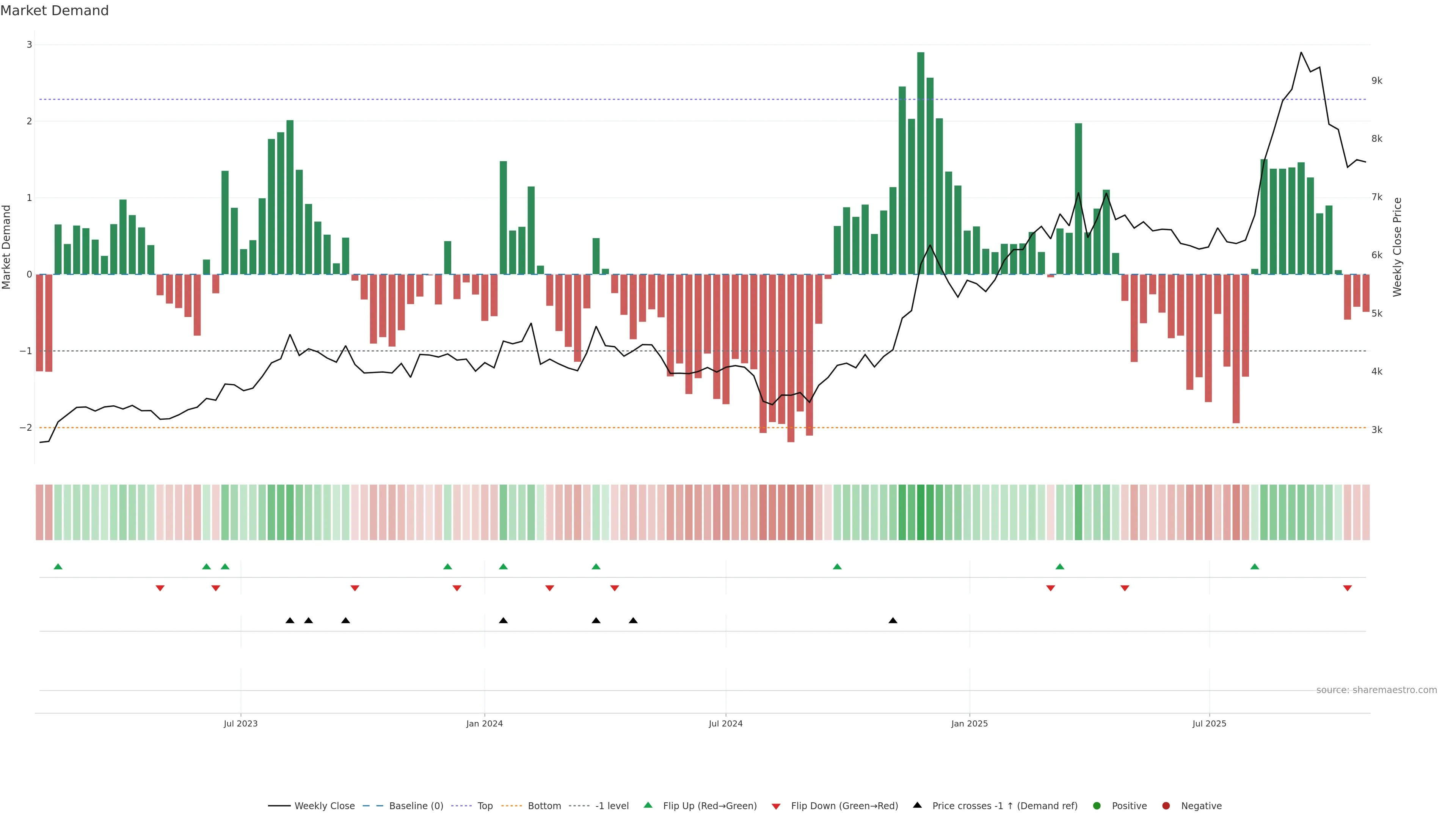Viewport: 1456px width, 819px height.
Task: Click the Jul 2024 x-axis label
Action: (x=726, y=723)
